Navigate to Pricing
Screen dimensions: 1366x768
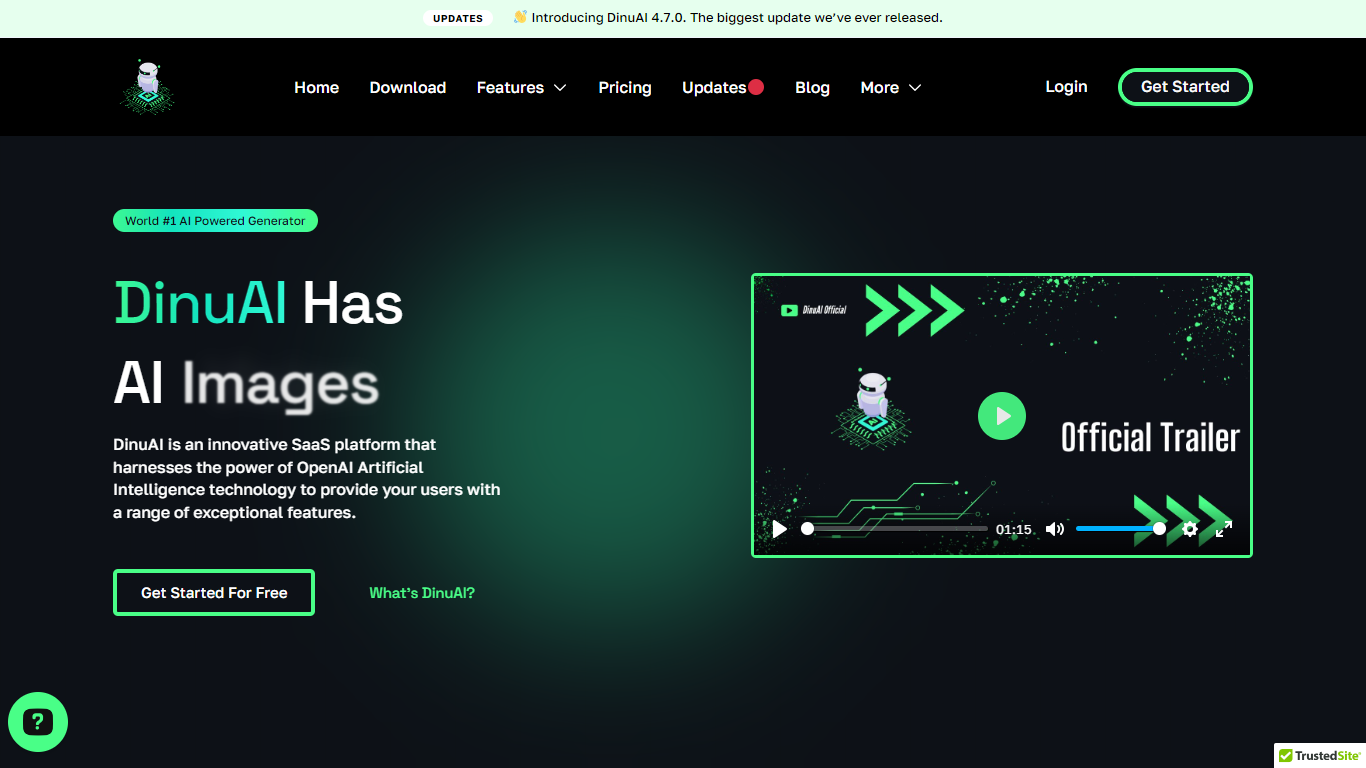click(x=625, y=88)
